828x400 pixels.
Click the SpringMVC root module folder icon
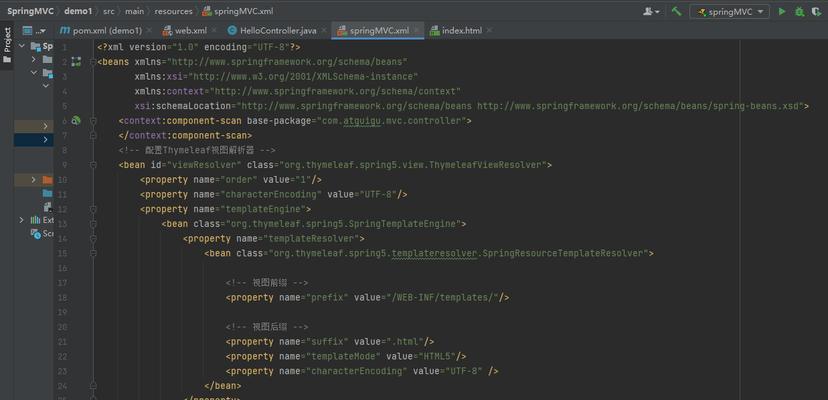click(36, 46)
